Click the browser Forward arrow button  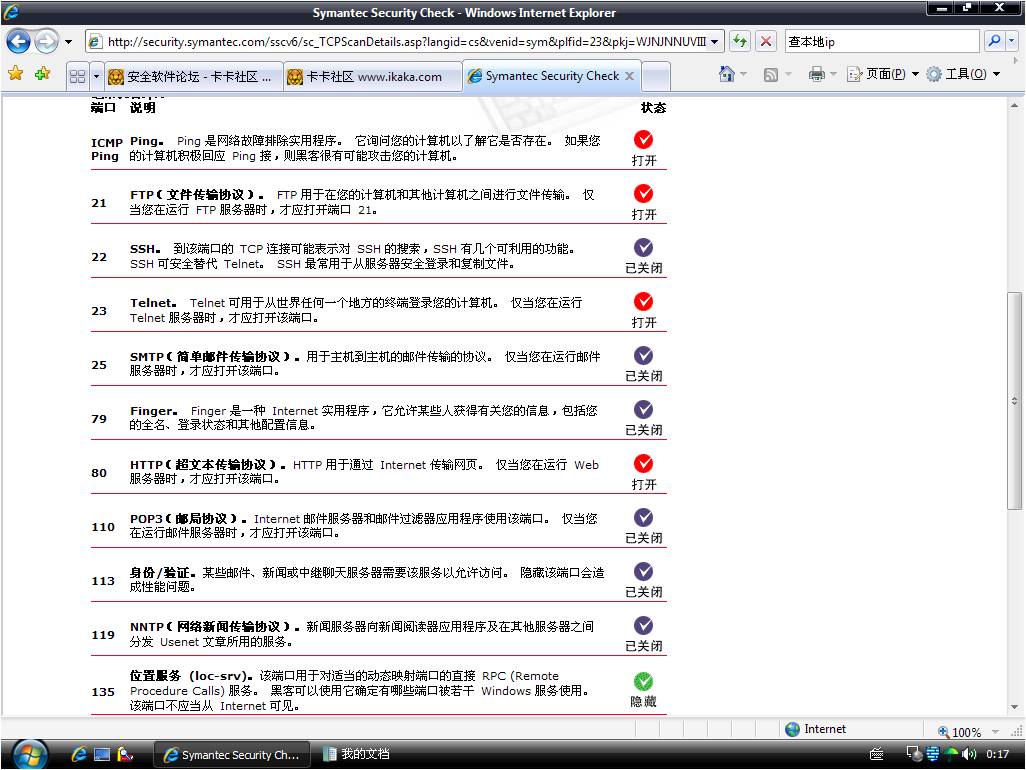coord(46,42)
